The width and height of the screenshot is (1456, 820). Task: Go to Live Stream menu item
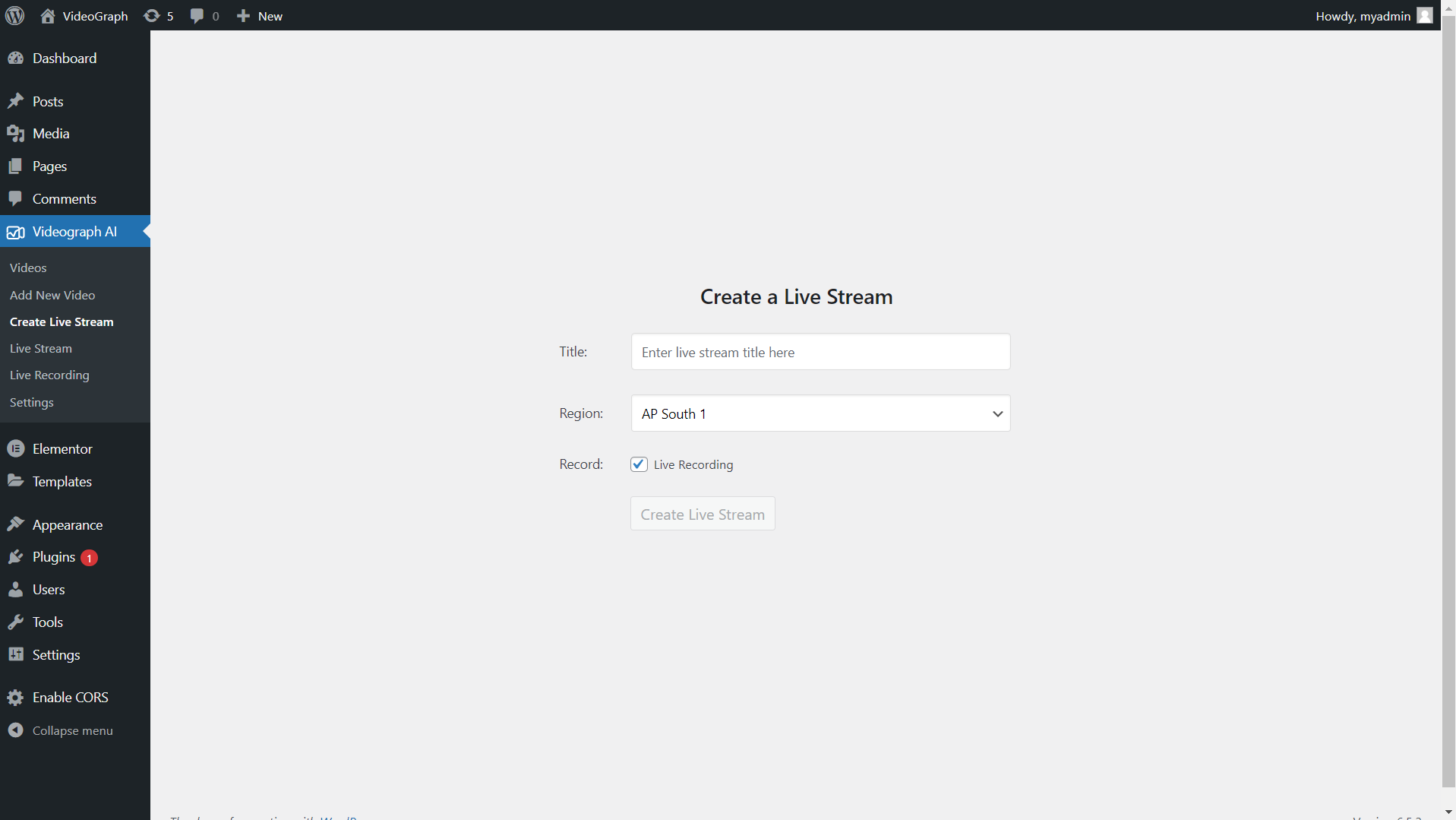(40, 348)
